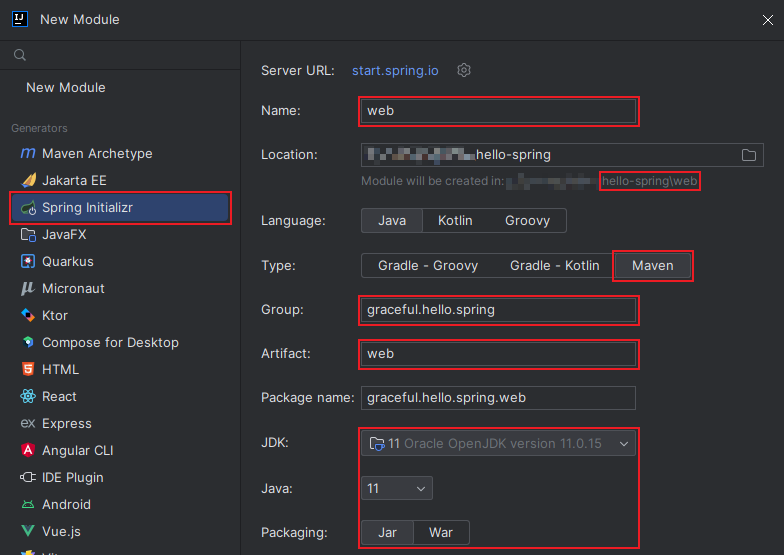
Task: Click the Jakarta EE icon
Action: [x=28, y=180]
